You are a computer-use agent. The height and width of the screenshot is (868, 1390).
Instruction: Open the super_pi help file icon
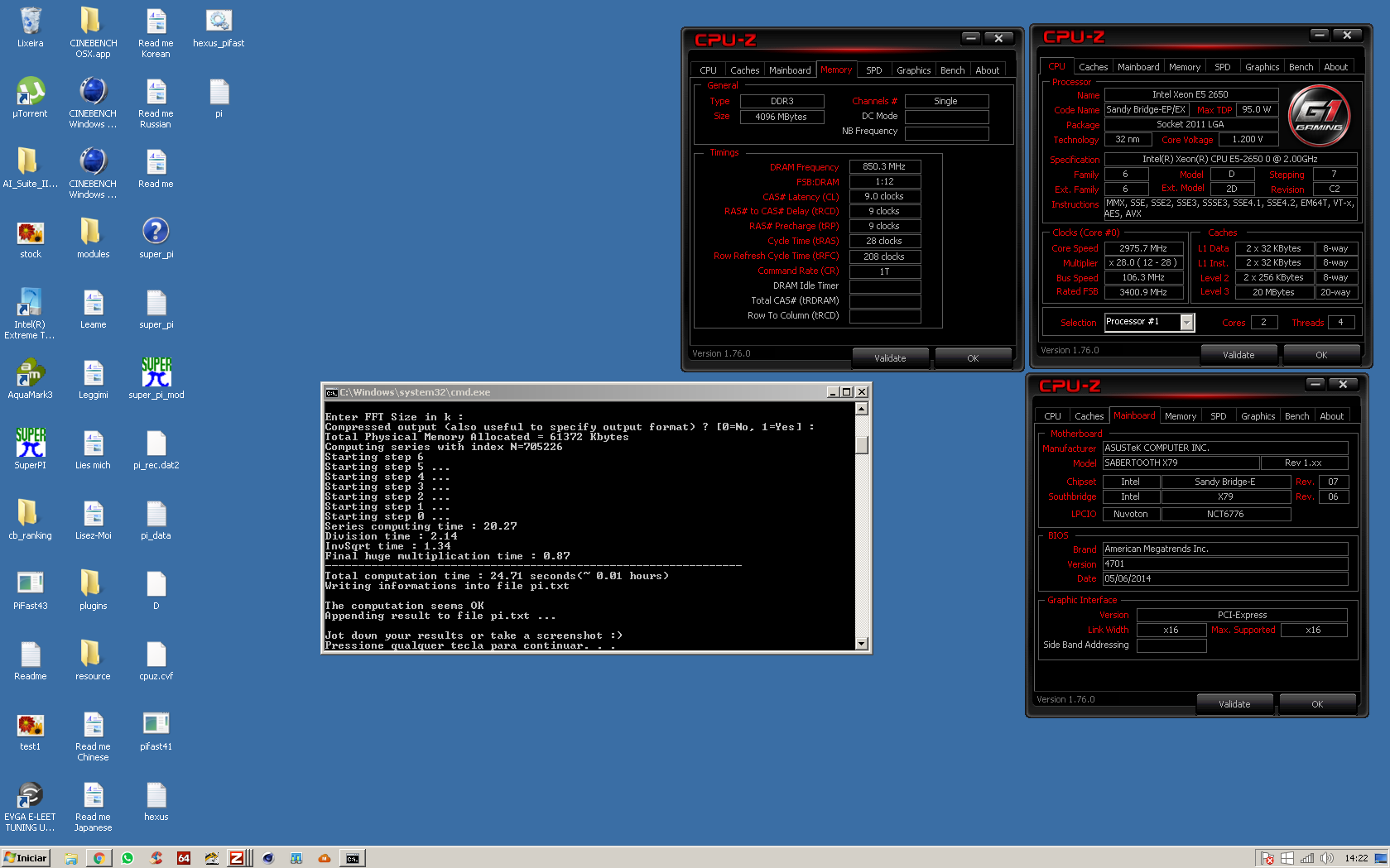click(156, 237)
